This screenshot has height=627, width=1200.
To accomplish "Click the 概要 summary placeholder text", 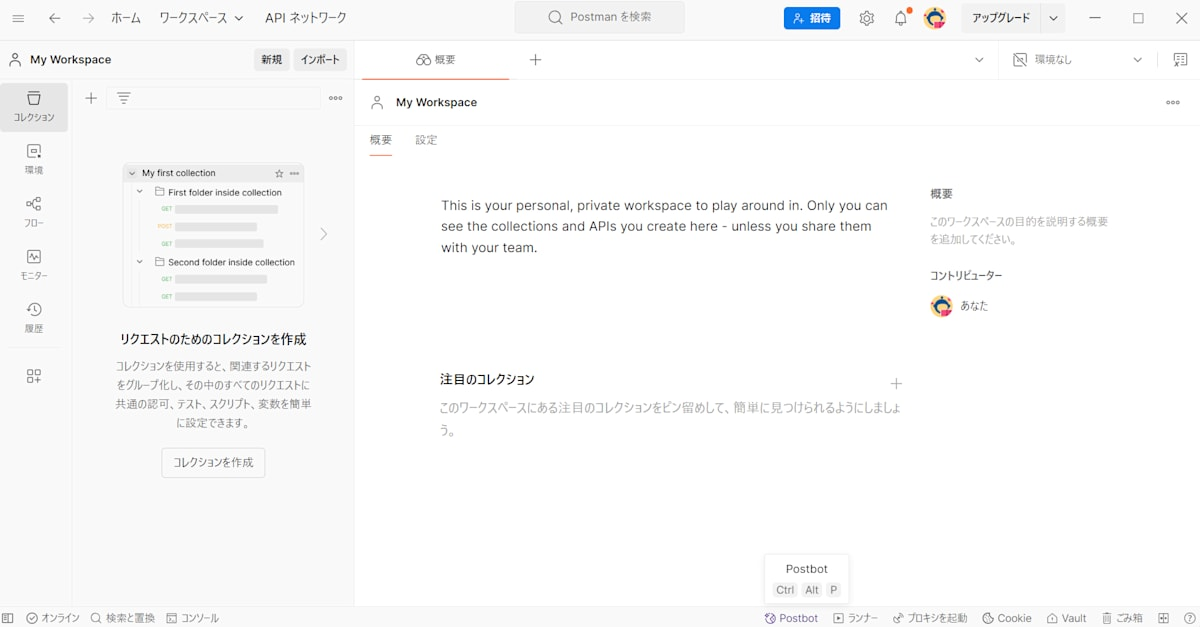I will pos(1019,230).
